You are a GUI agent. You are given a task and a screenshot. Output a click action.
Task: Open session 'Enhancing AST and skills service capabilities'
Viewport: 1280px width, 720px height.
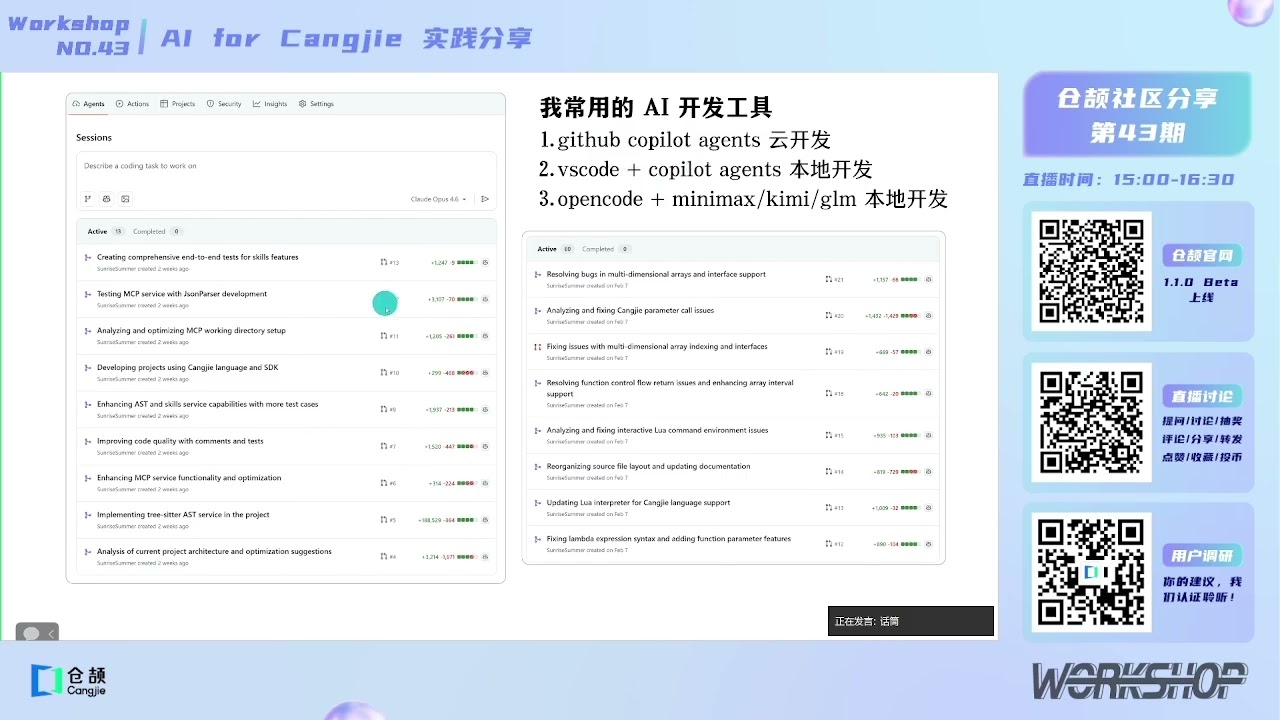[207, 404]
